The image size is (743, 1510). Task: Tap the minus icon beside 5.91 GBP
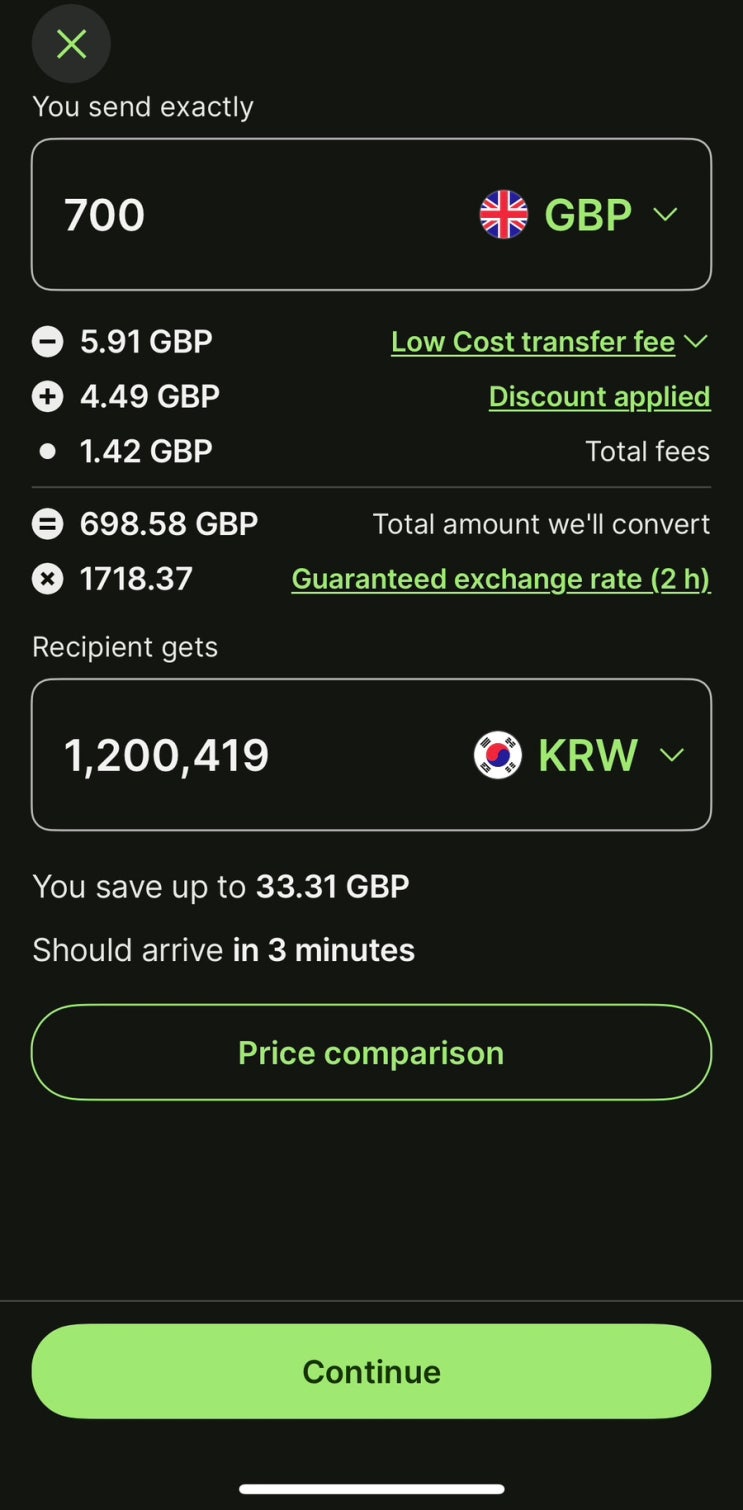(x=47, y=342)
